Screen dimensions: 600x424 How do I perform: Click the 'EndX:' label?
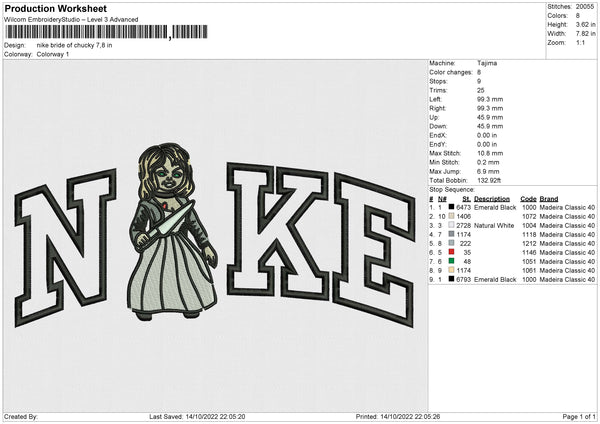(438, 135)
